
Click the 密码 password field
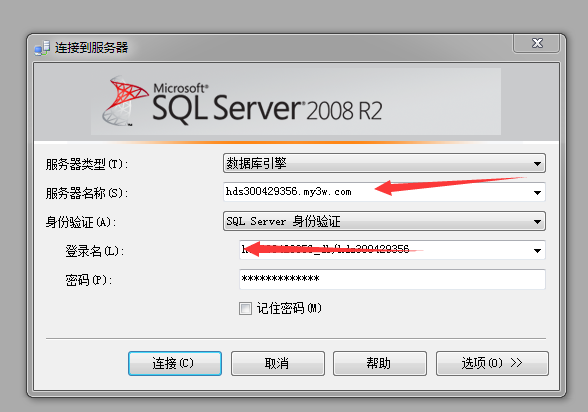(392, 279)
